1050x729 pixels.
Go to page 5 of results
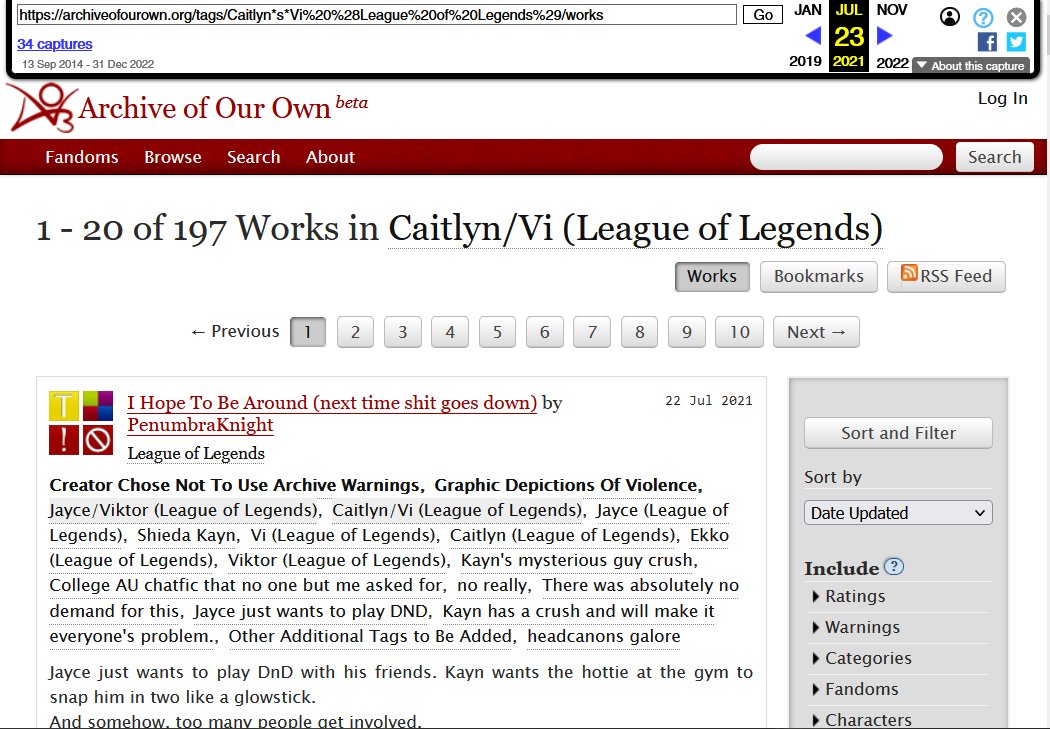coord(497,332)
